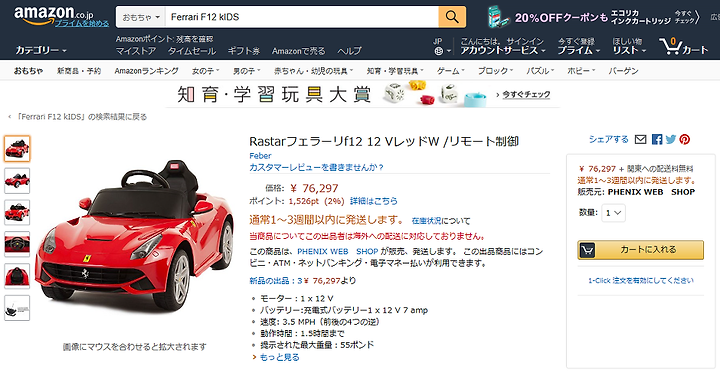Share product on Pinterest icon
720x376 pixels.
(x=685, y=139)
